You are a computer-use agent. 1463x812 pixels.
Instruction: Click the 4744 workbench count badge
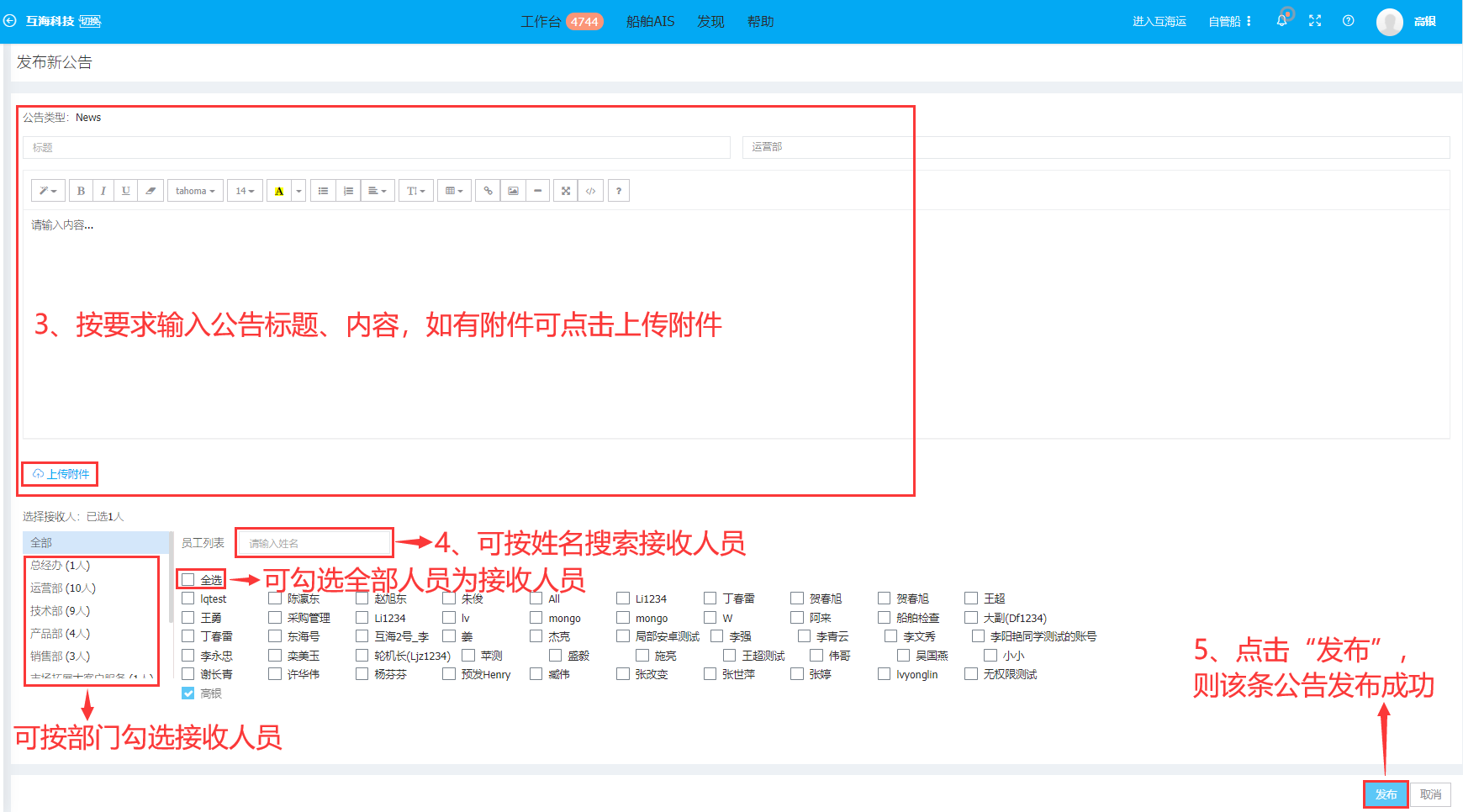[x=584, y=22]
